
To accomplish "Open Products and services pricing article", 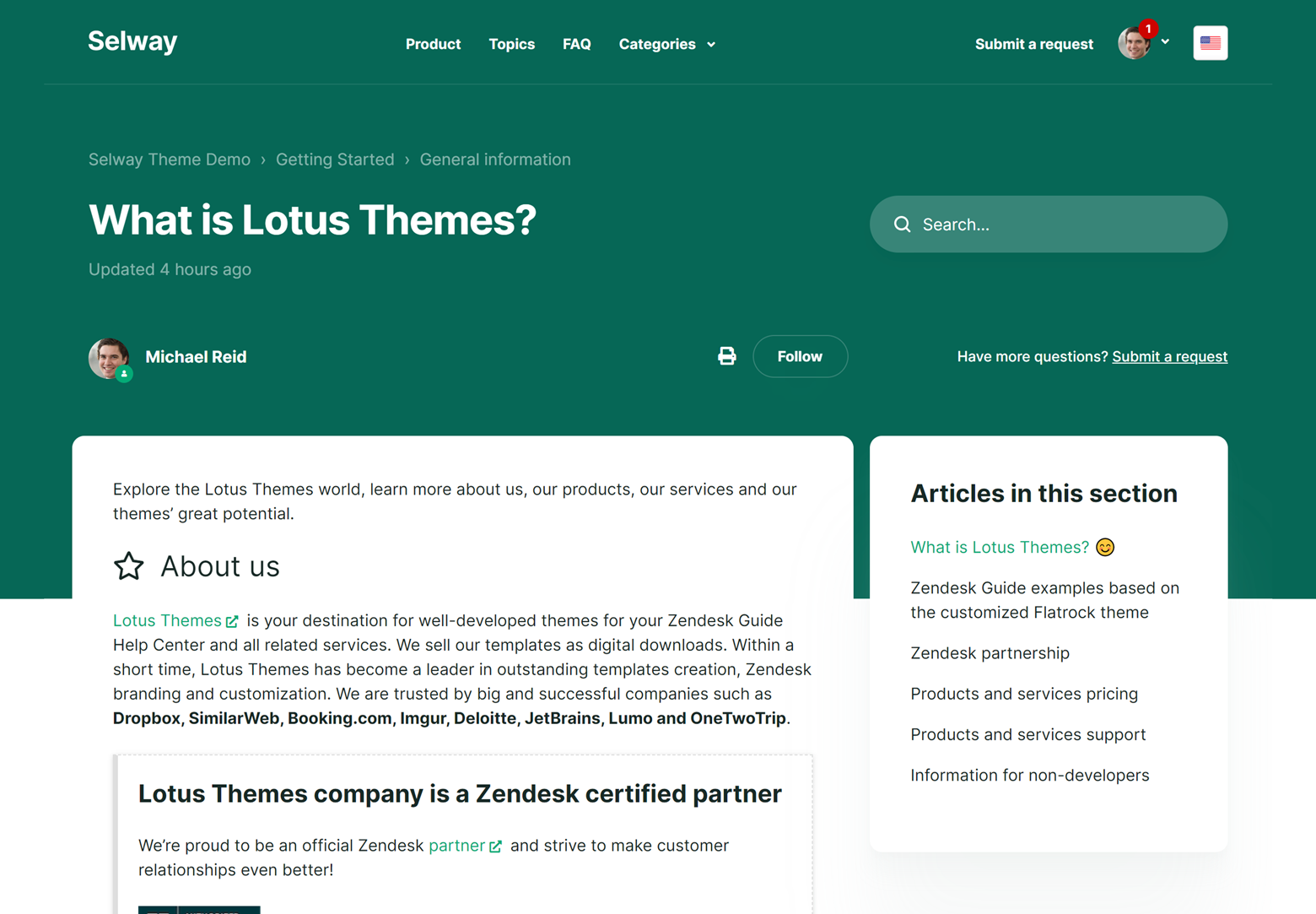I will click(x=1024, y=694).
